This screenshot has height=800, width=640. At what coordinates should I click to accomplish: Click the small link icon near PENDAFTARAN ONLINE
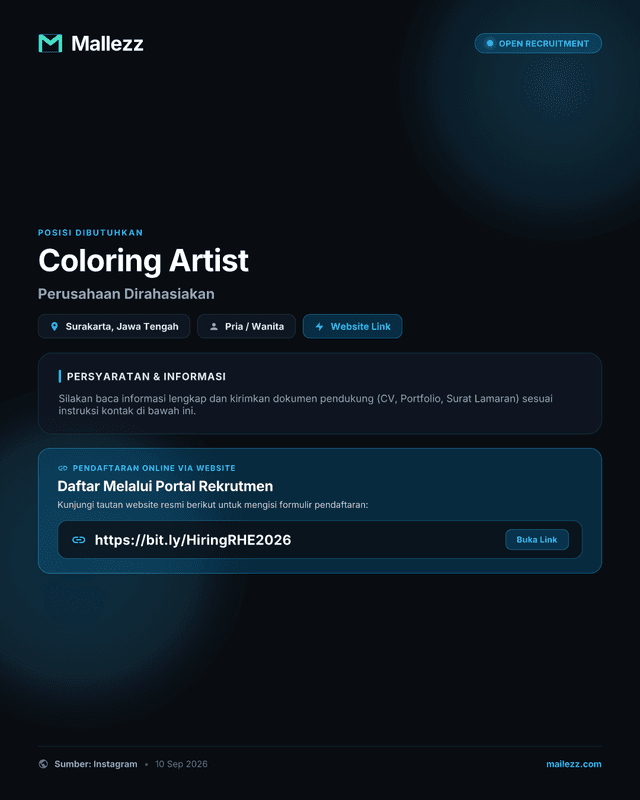(x=63, y=468)
